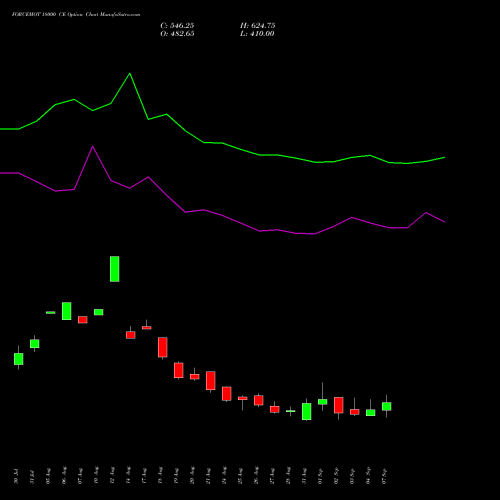Screen dimensions: 500x500
Task: Select the long red candle above 18 Aug
Action: 163,347
